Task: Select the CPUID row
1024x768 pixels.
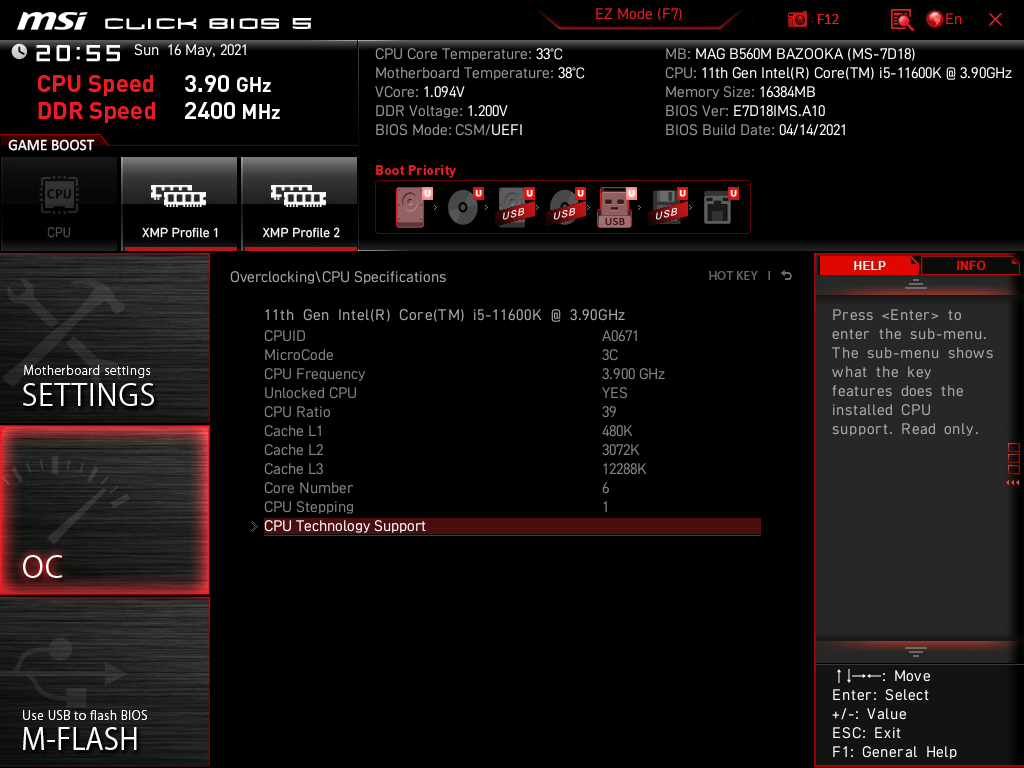Action: tap(512, 336)
